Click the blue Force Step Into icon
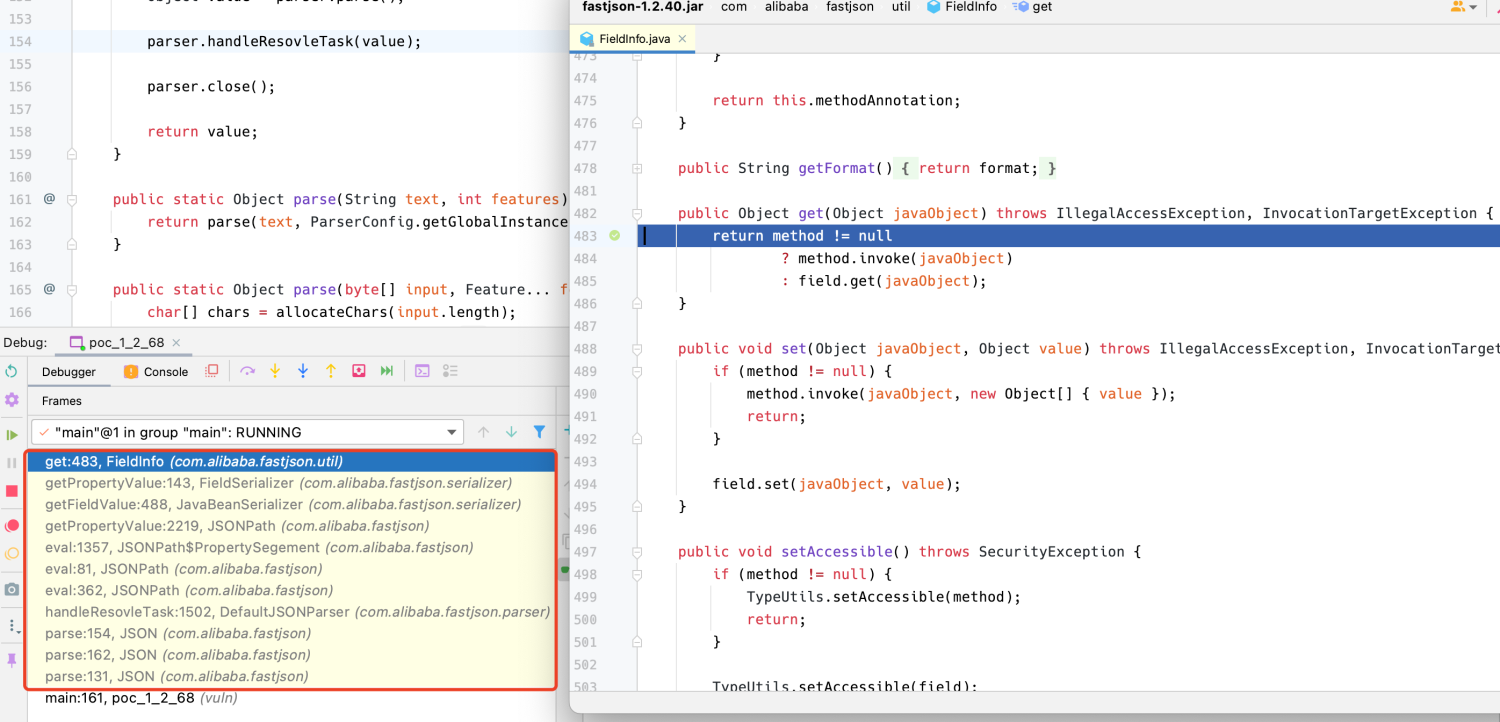The width and height of the screenshot is (1500, 722). click(303, 371)
